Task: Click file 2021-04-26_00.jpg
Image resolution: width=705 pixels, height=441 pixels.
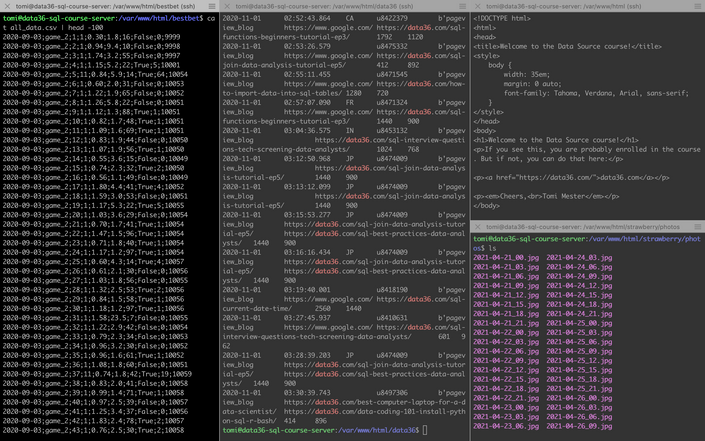Action: (579, 398)
